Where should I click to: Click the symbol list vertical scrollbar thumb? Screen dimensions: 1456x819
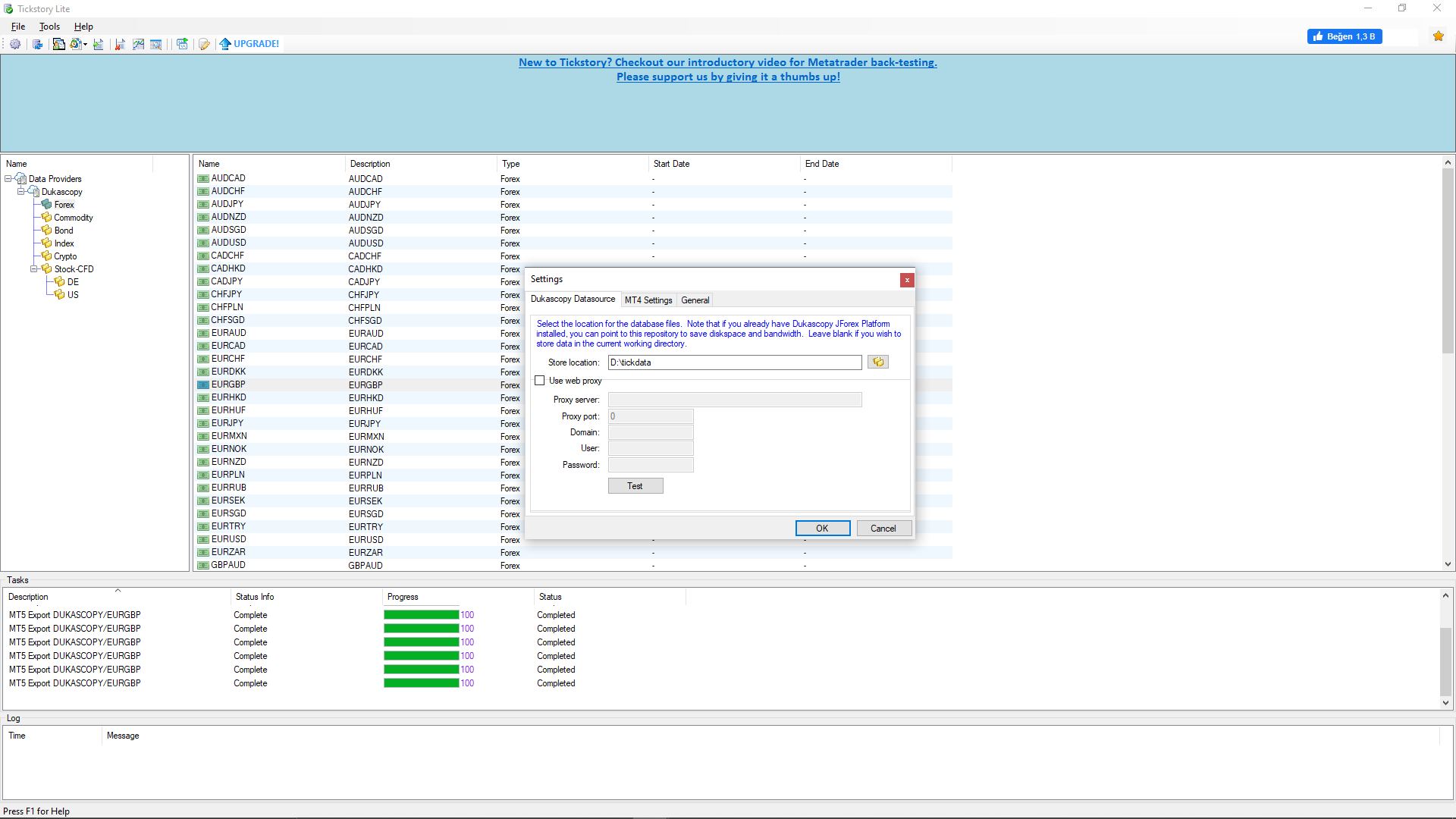coord(1448,261)
